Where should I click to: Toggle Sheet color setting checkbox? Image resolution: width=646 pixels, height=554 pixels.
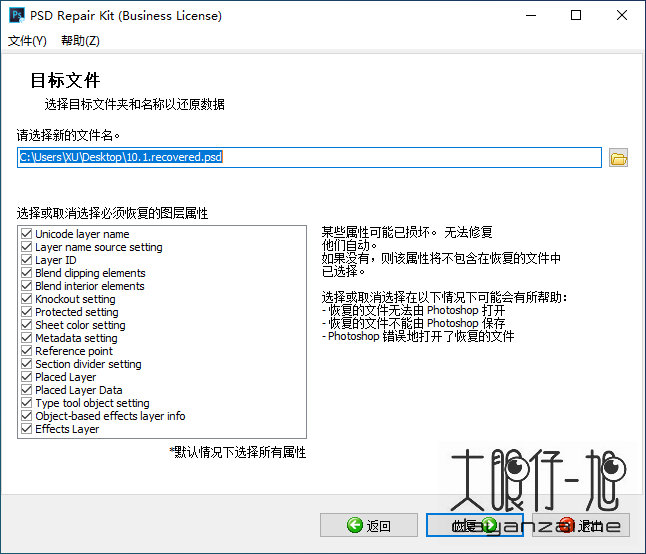(x=26, y=325)
